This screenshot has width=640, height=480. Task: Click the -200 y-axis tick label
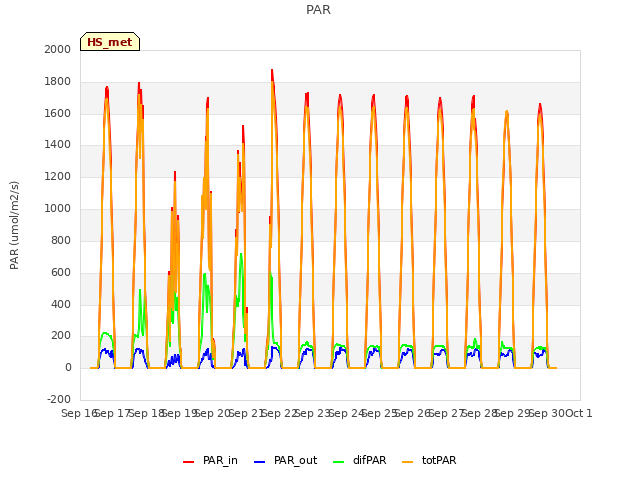click(x=59, y=399)
